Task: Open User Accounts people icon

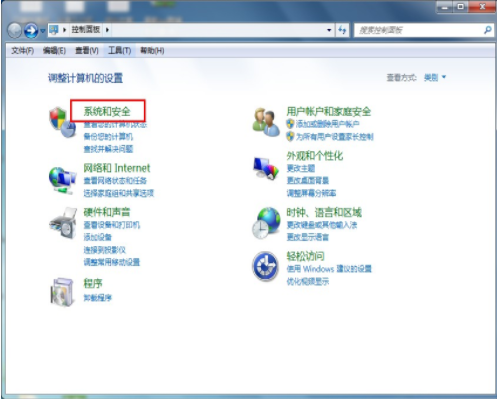Action: tap(266, 122)
